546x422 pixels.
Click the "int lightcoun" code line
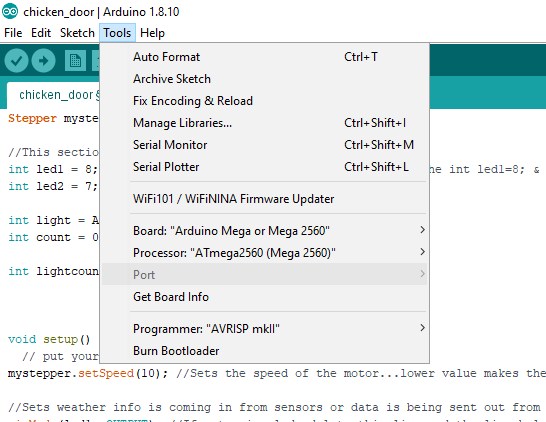coord(53,271)
